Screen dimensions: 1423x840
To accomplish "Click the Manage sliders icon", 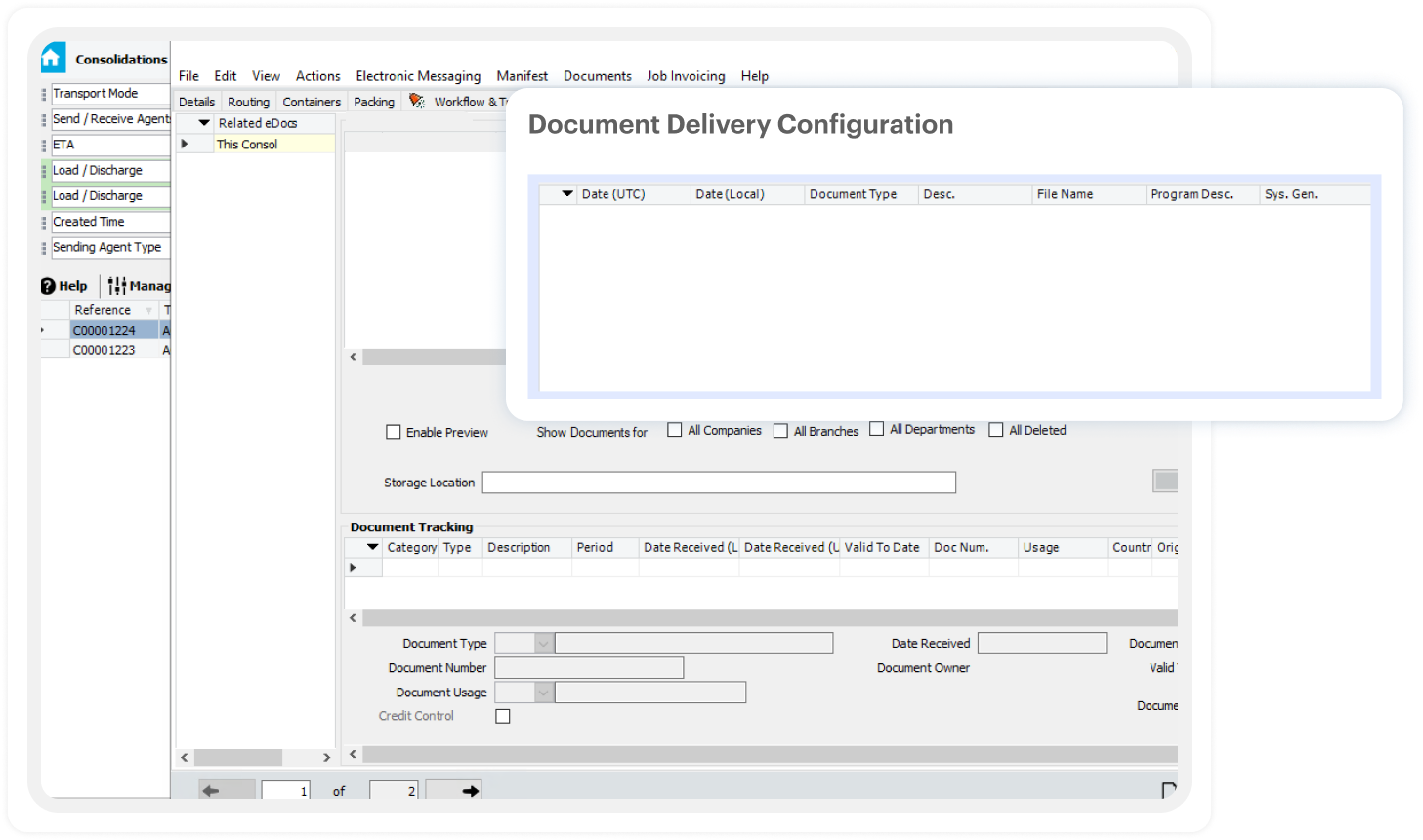I will tap(117, 286).
